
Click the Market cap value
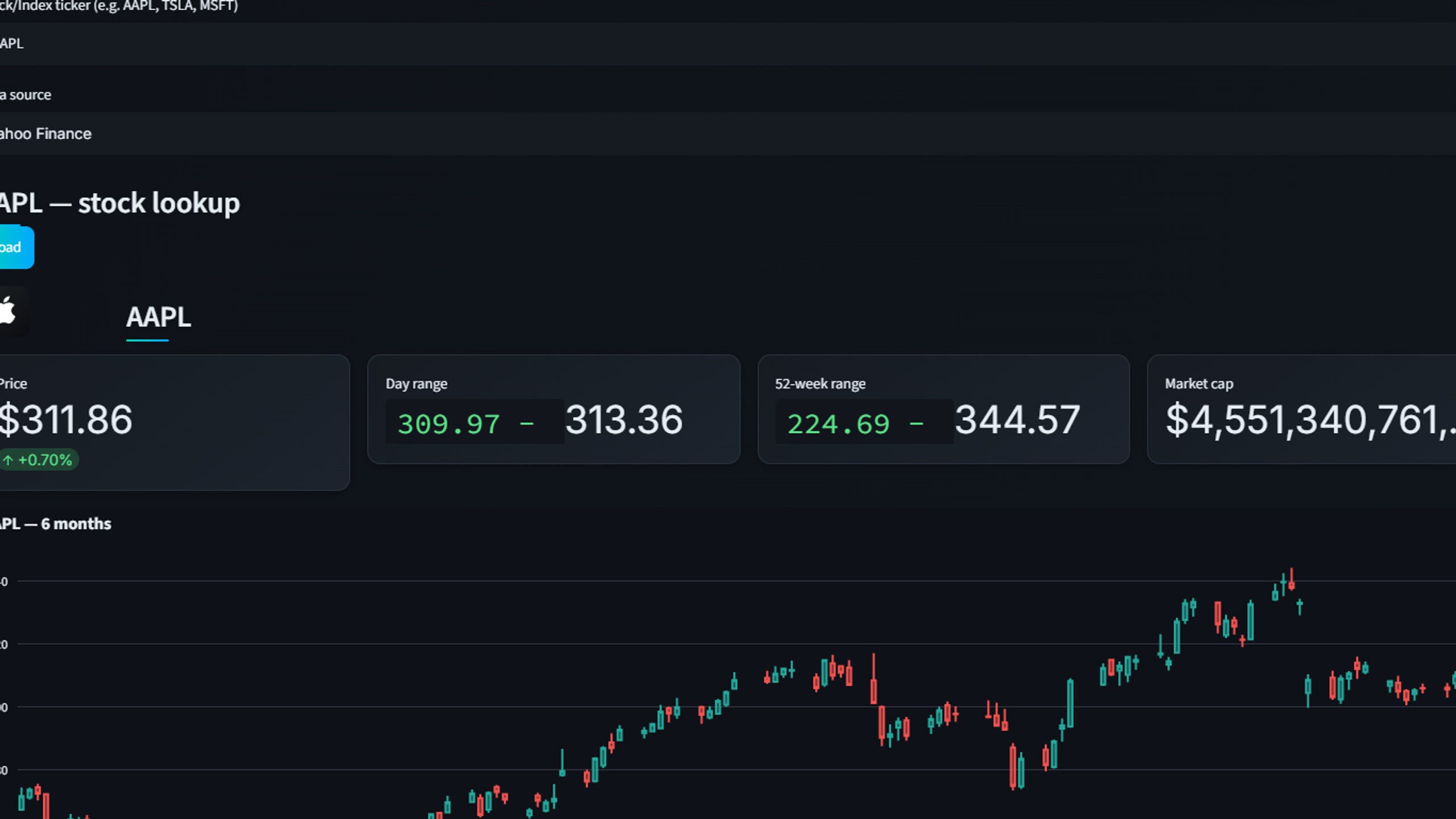[x=1310, y=420]
